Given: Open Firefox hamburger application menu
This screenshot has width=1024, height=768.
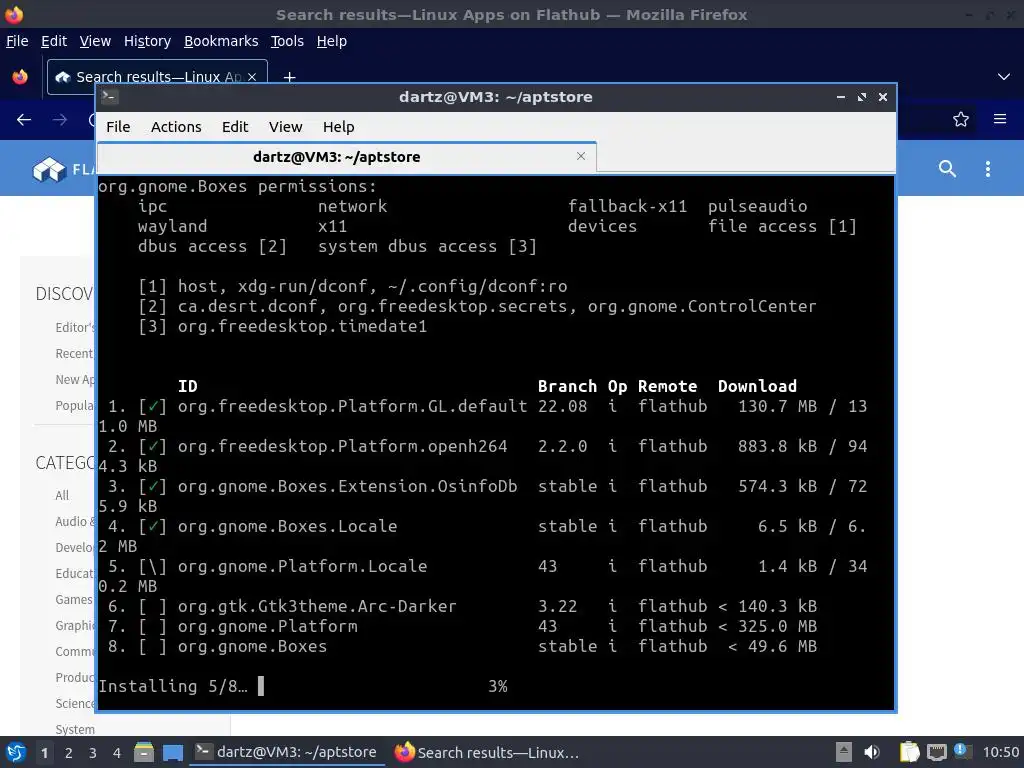Looking at the screenshot, I should [x=1000, y=120].
